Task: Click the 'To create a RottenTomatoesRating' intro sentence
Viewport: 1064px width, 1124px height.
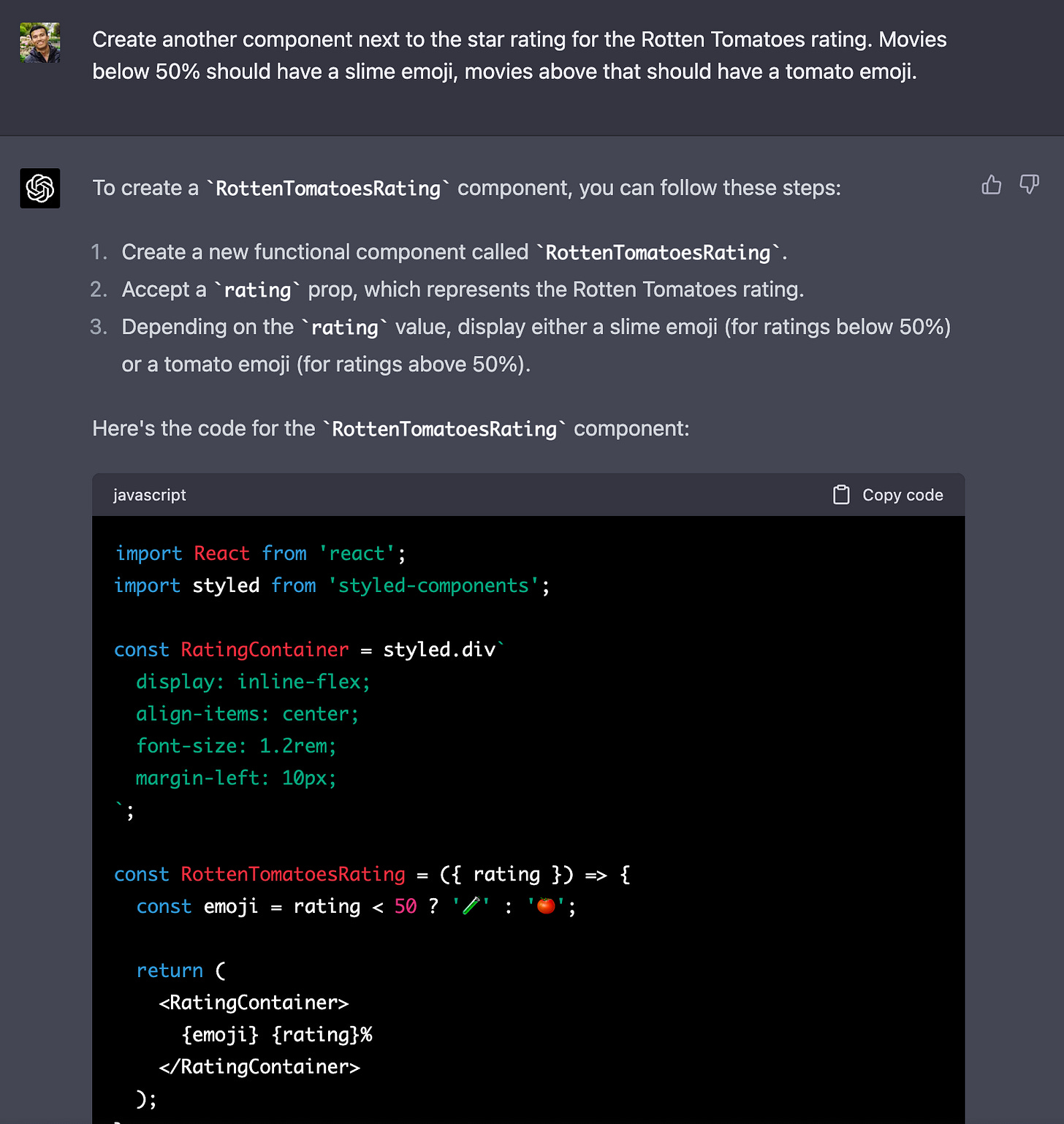Action: coord(467,188)
